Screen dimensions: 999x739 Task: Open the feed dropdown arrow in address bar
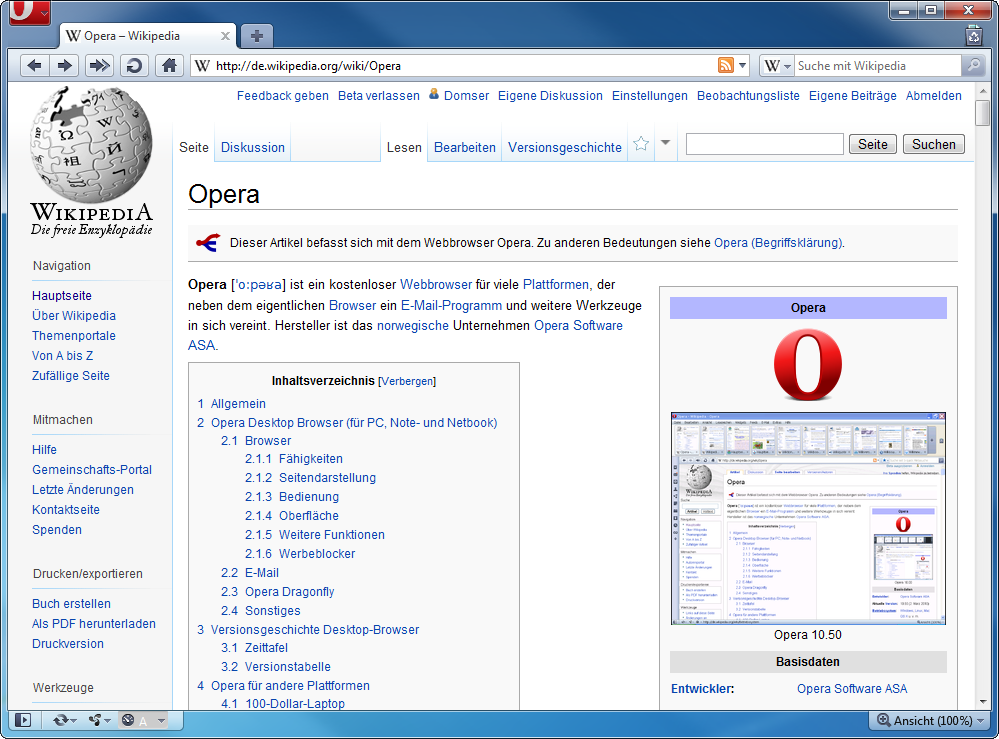[x=742, y=65]
